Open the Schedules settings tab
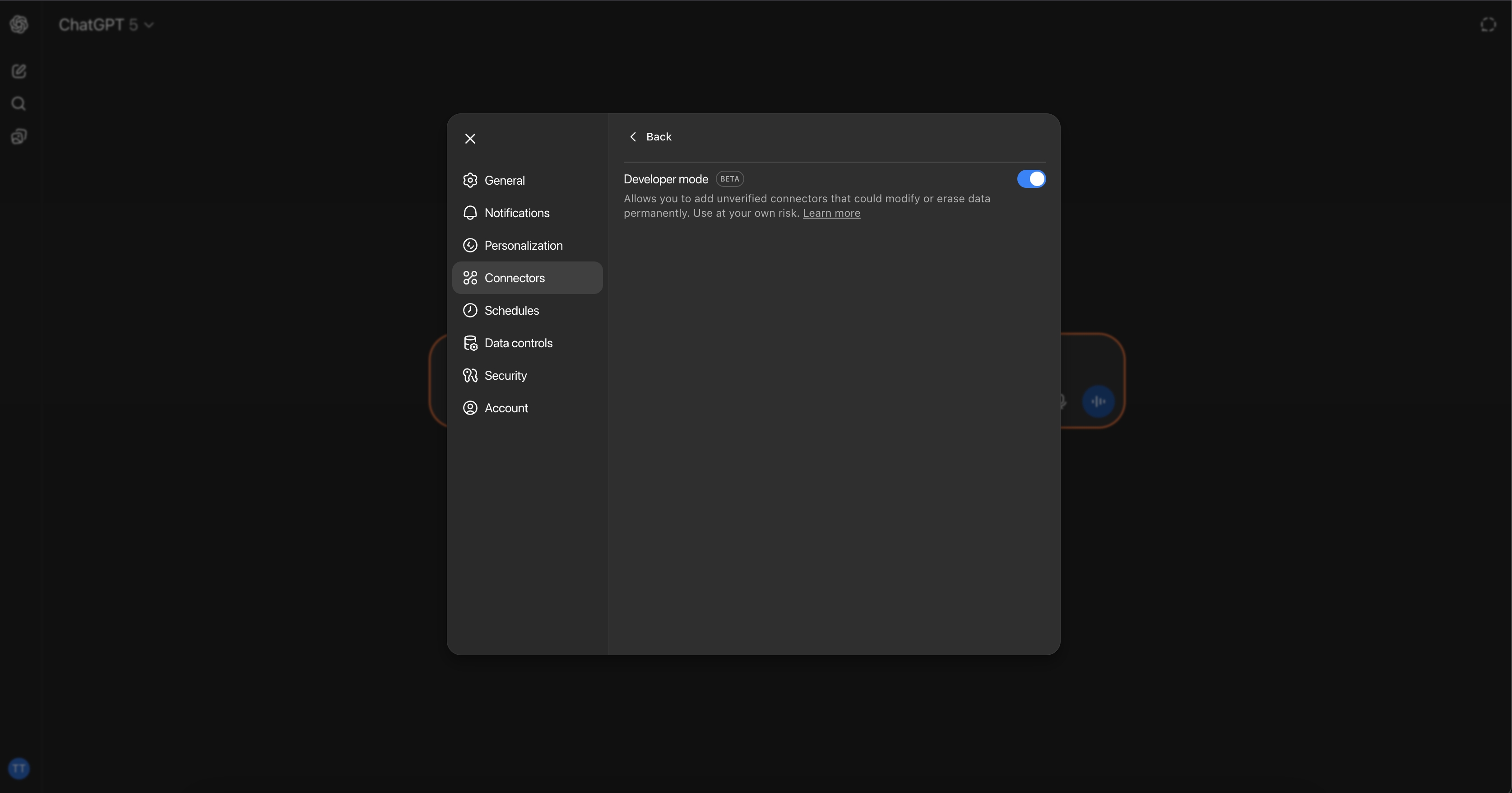 point(511,310)
